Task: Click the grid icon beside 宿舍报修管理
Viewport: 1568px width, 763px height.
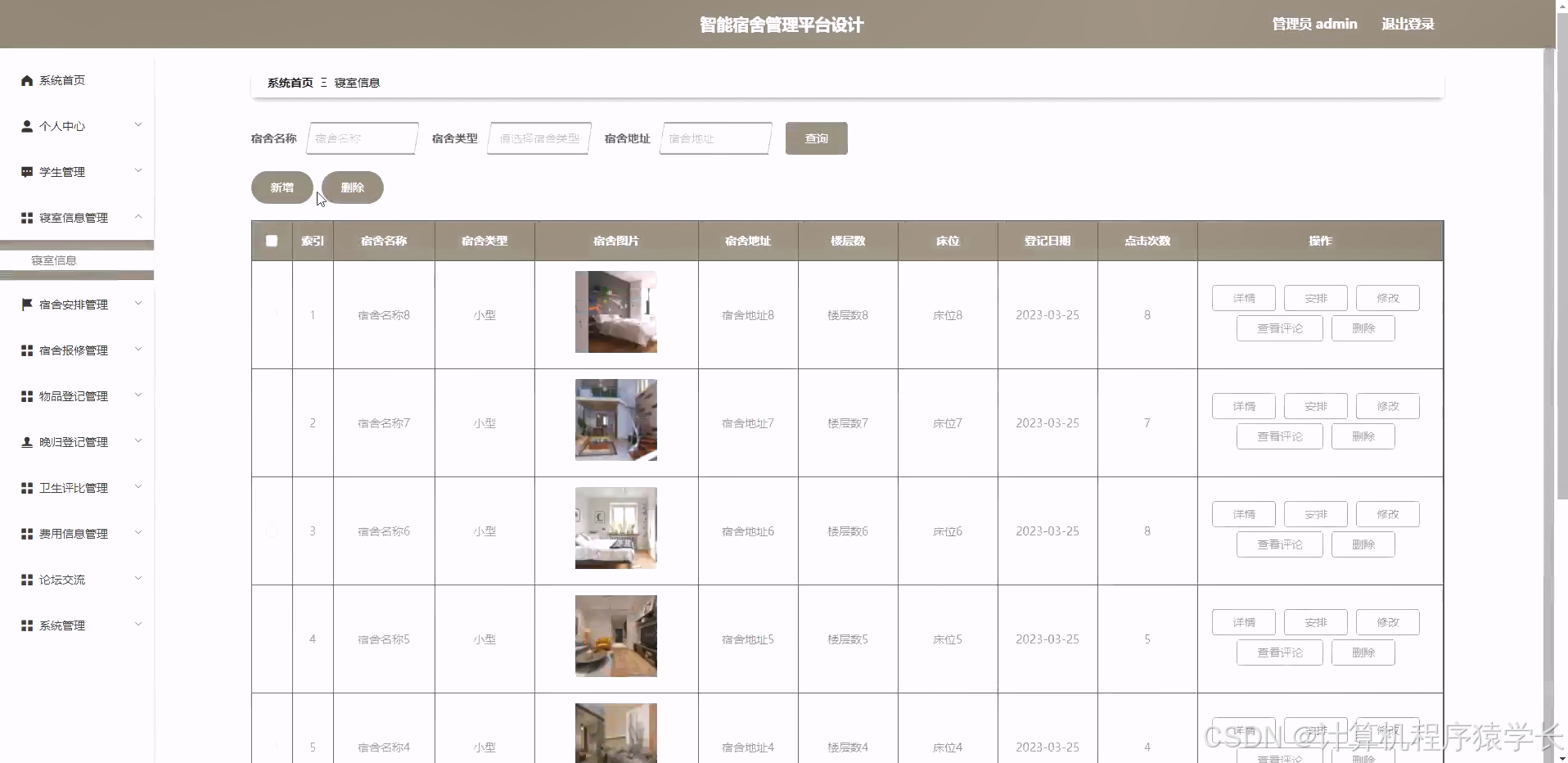Action: pos(27,350)
